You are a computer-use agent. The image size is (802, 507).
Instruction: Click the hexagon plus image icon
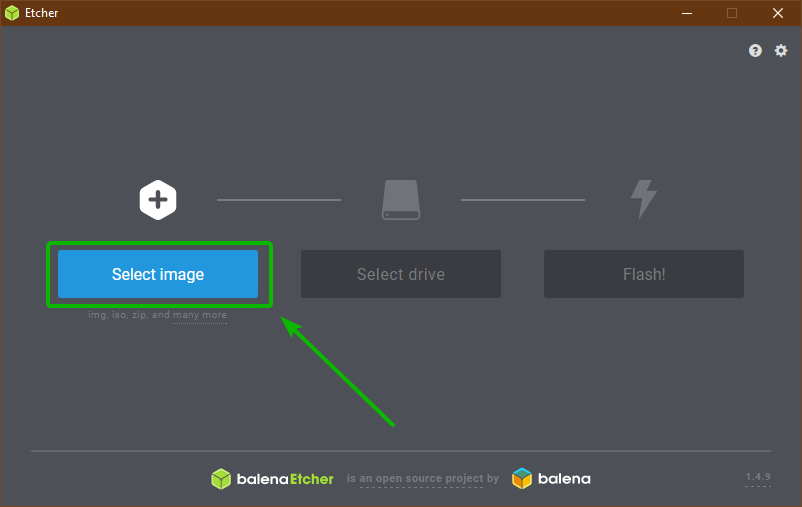[158, 200]
